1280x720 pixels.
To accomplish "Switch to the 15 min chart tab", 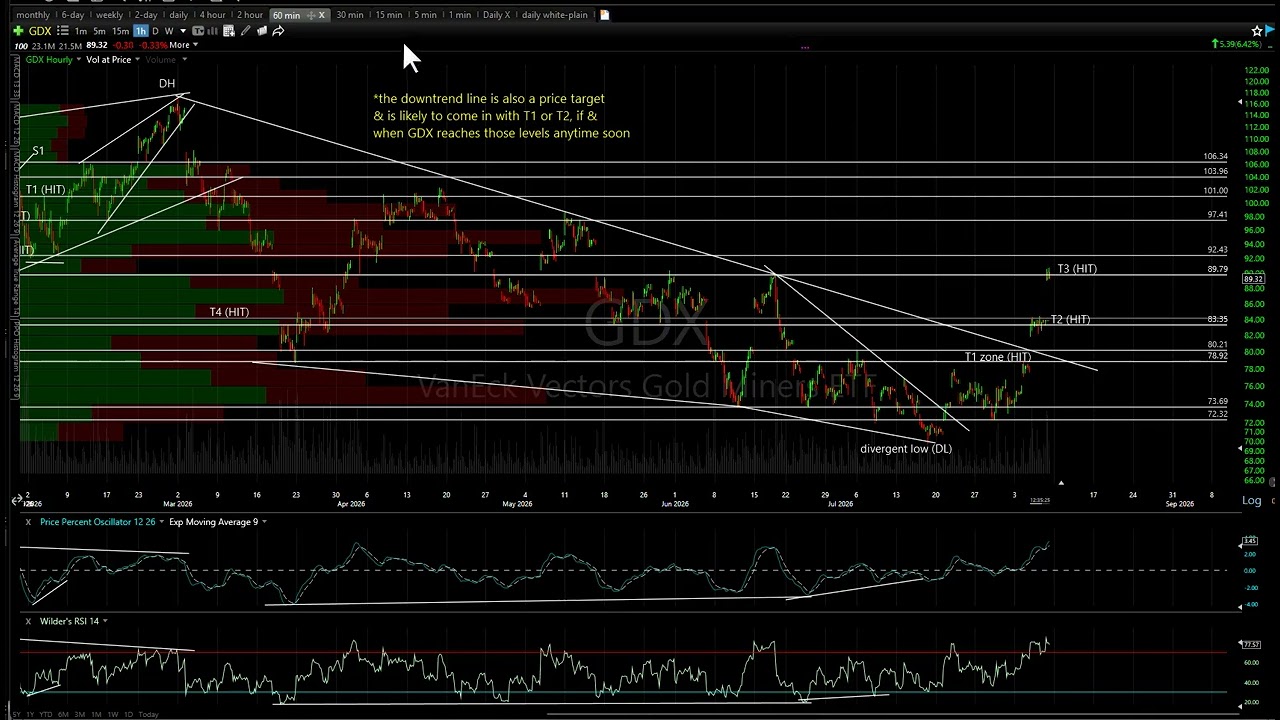I will pyautogui.click(x=388, y=15).
